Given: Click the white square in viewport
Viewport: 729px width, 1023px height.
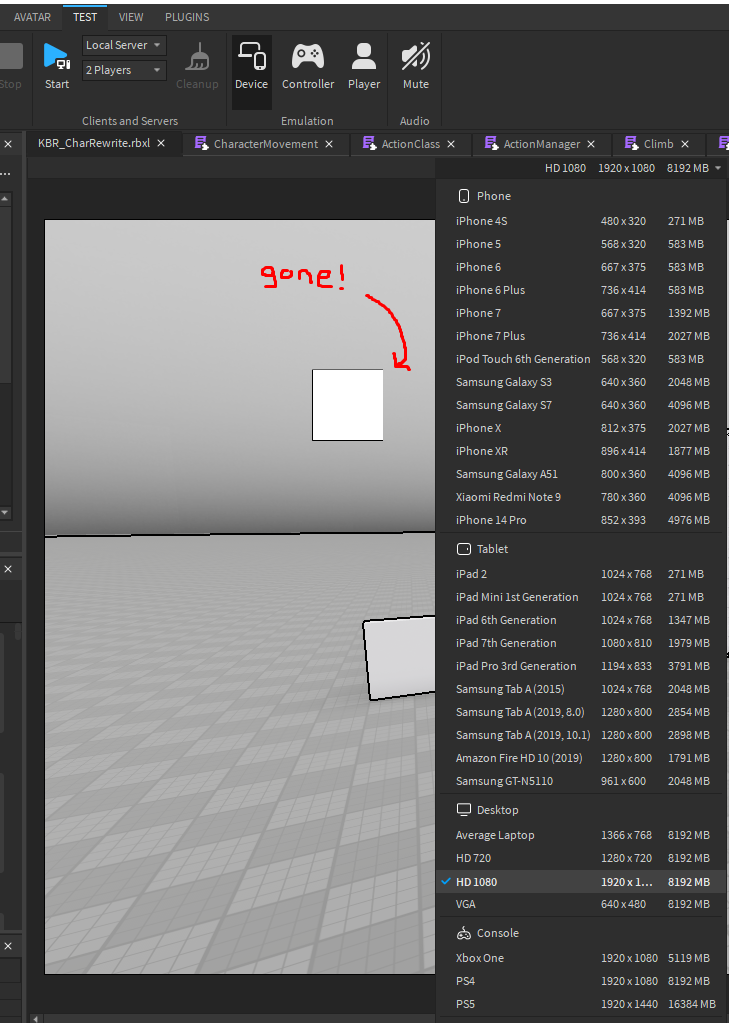Looking at the screenshot, I should point(347,405).
